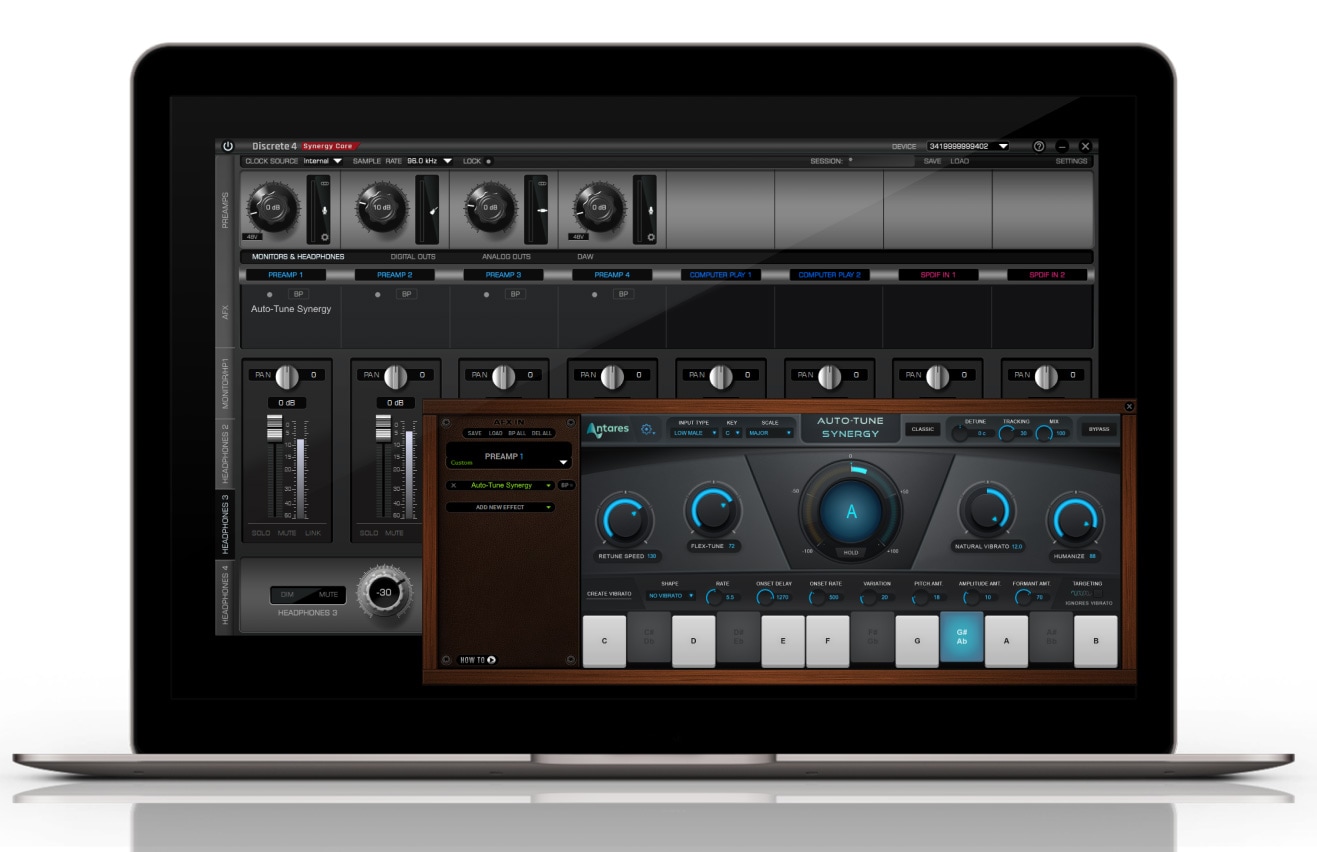The image size is (1317, 852).
Task: Click the Natural Vibrato knob
Action: click(987, 512)
